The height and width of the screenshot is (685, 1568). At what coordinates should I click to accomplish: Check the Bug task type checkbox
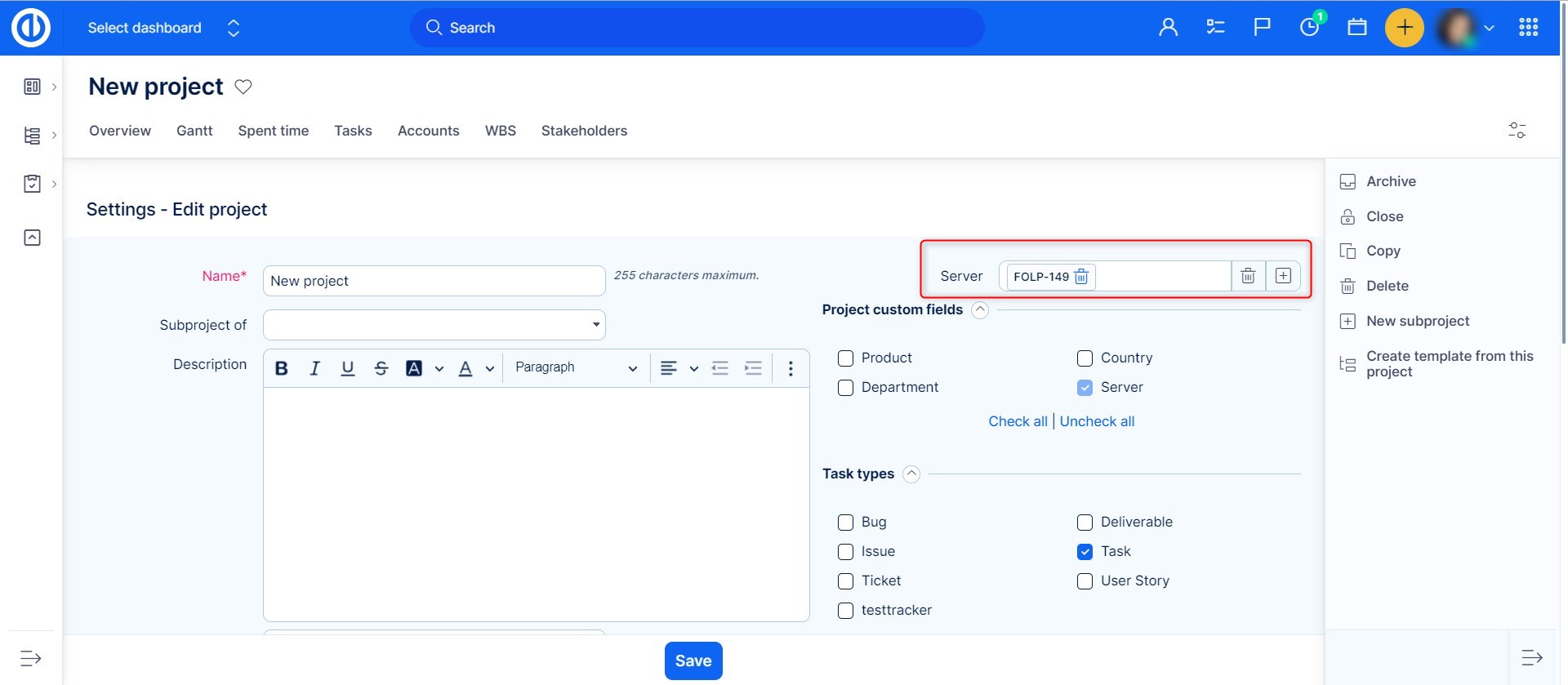845,523
